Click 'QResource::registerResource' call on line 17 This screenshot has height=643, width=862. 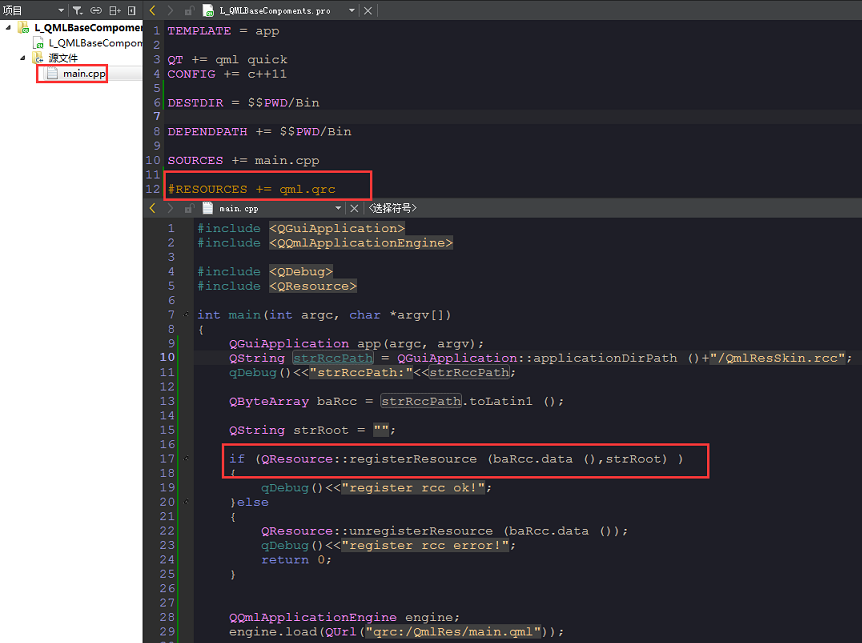(x=369, y=459)
